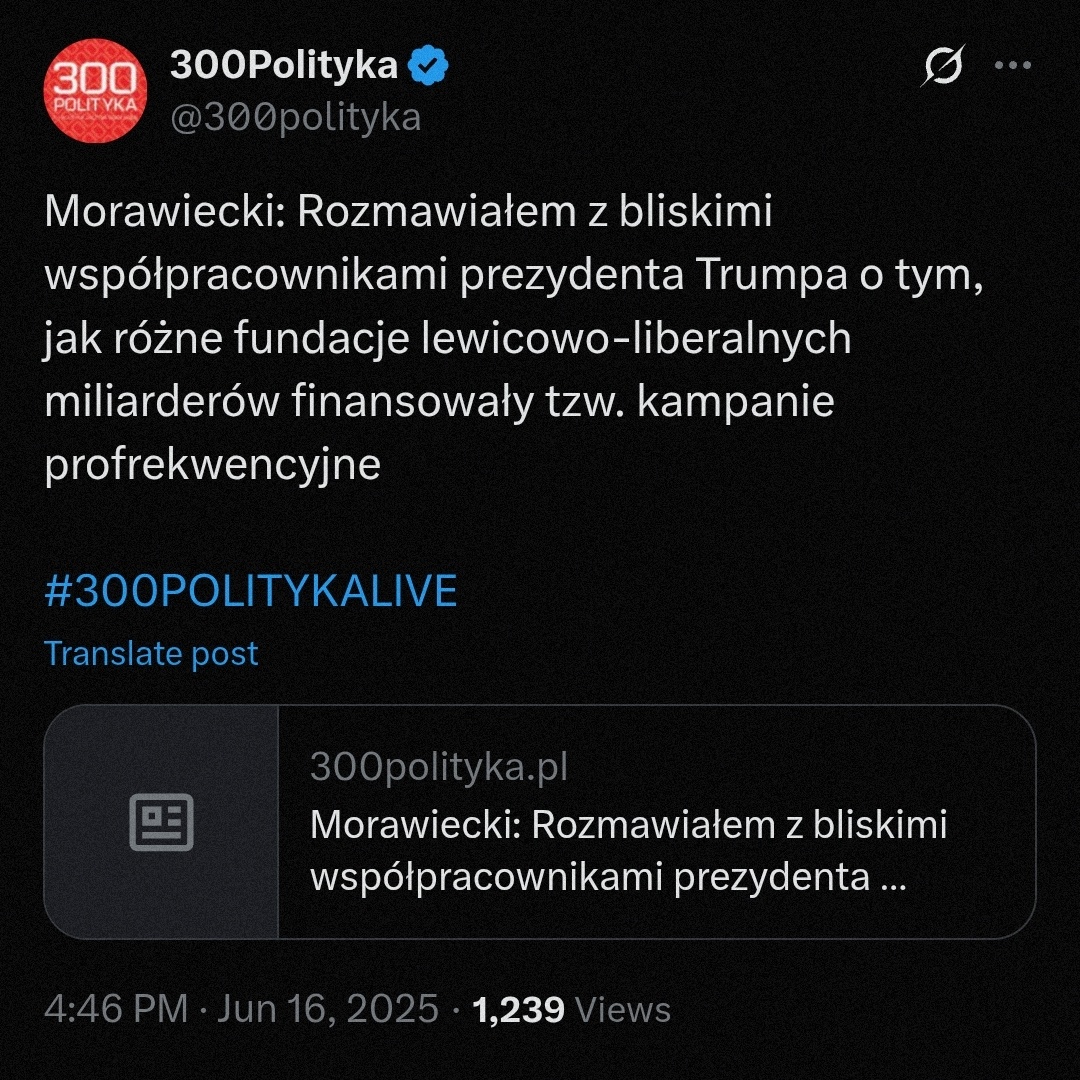Image resolution: width=1080 pixels, height=1080 pixels.
Task: Open the link card's Morawiecki headline
Action: pos(628,851)
